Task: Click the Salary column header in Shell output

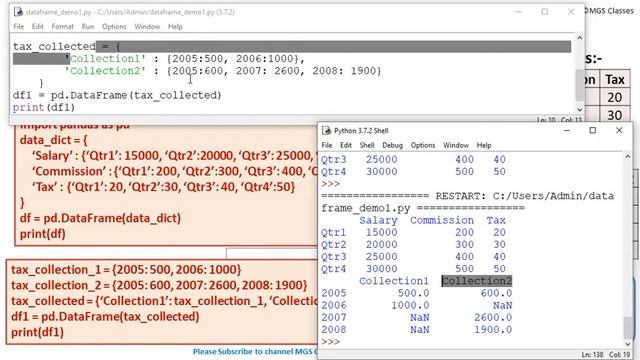Action: click(378, 220)
